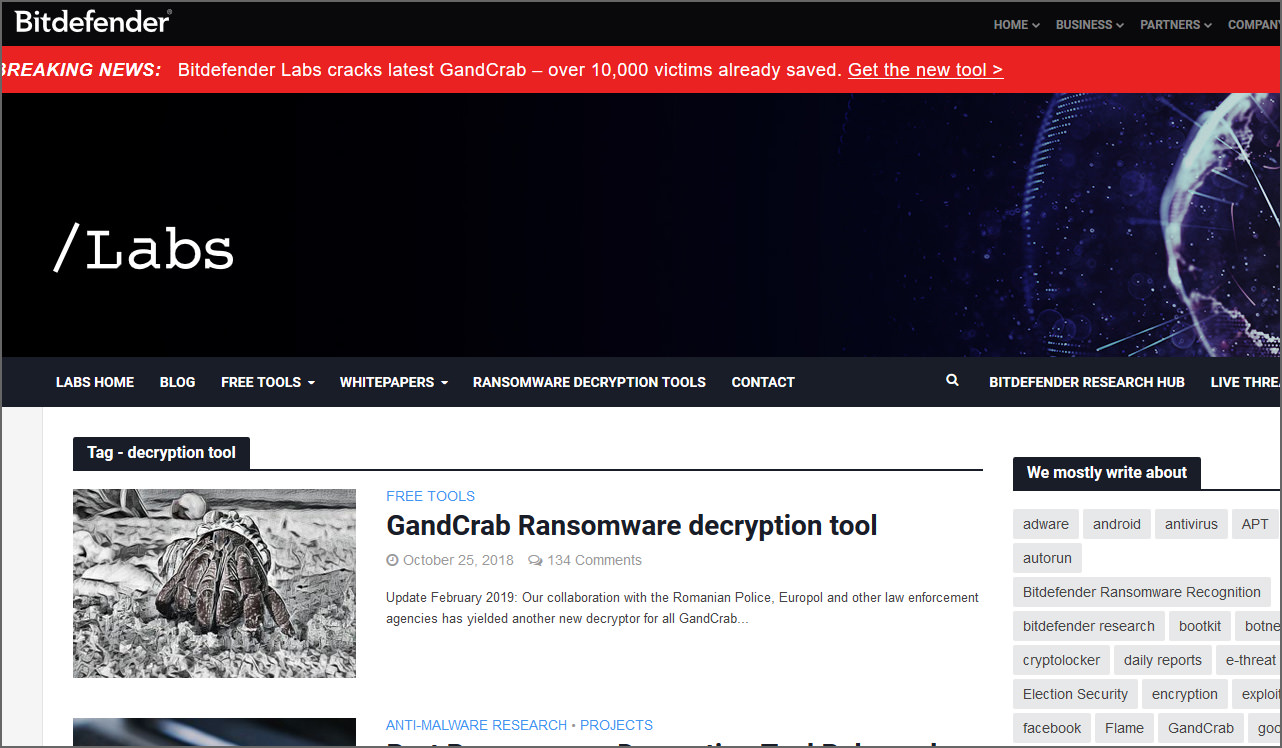
Task: Select the 'android' tag
Action: click(x=1117, y=524)
